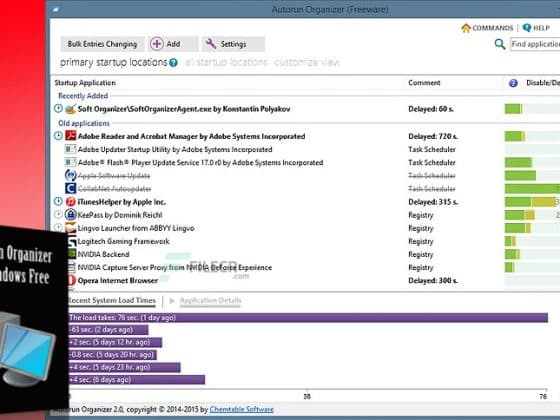Click load bar '+2 sec. (5 days 12 hr. ago)'
This screenshot has height=420, width=560.
(115, 342)
